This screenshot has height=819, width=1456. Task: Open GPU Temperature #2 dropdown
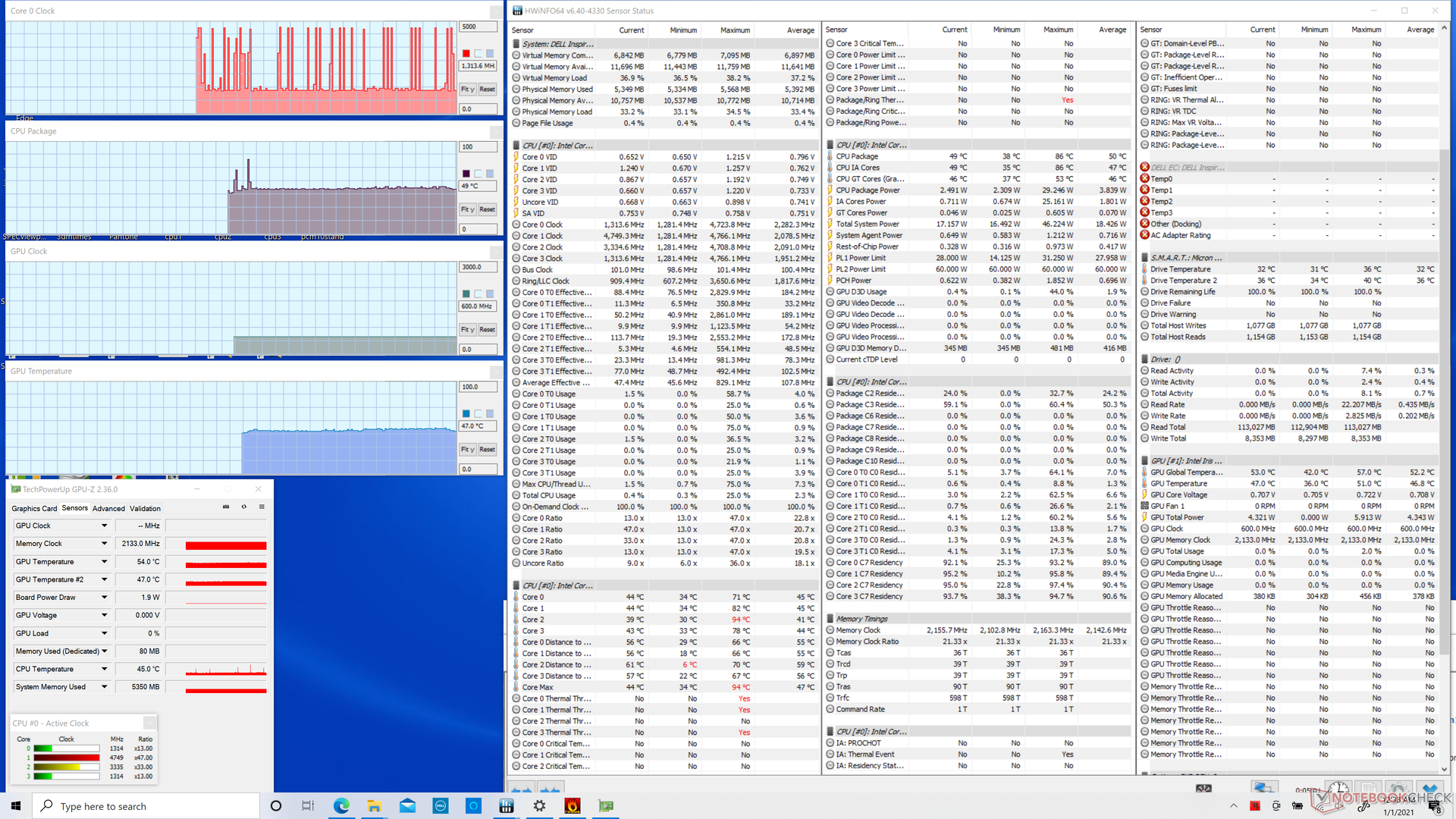tap(105, 579)
